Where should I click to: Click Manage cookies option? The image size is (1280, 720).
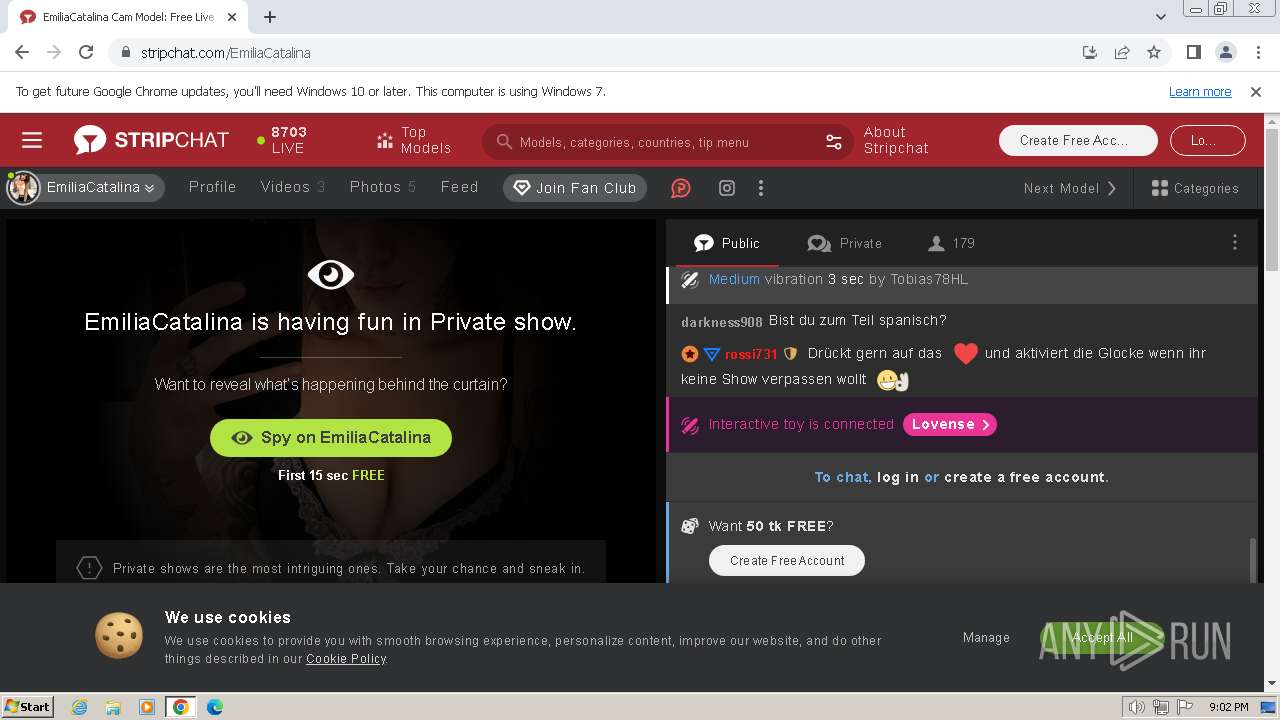point(986,637)
